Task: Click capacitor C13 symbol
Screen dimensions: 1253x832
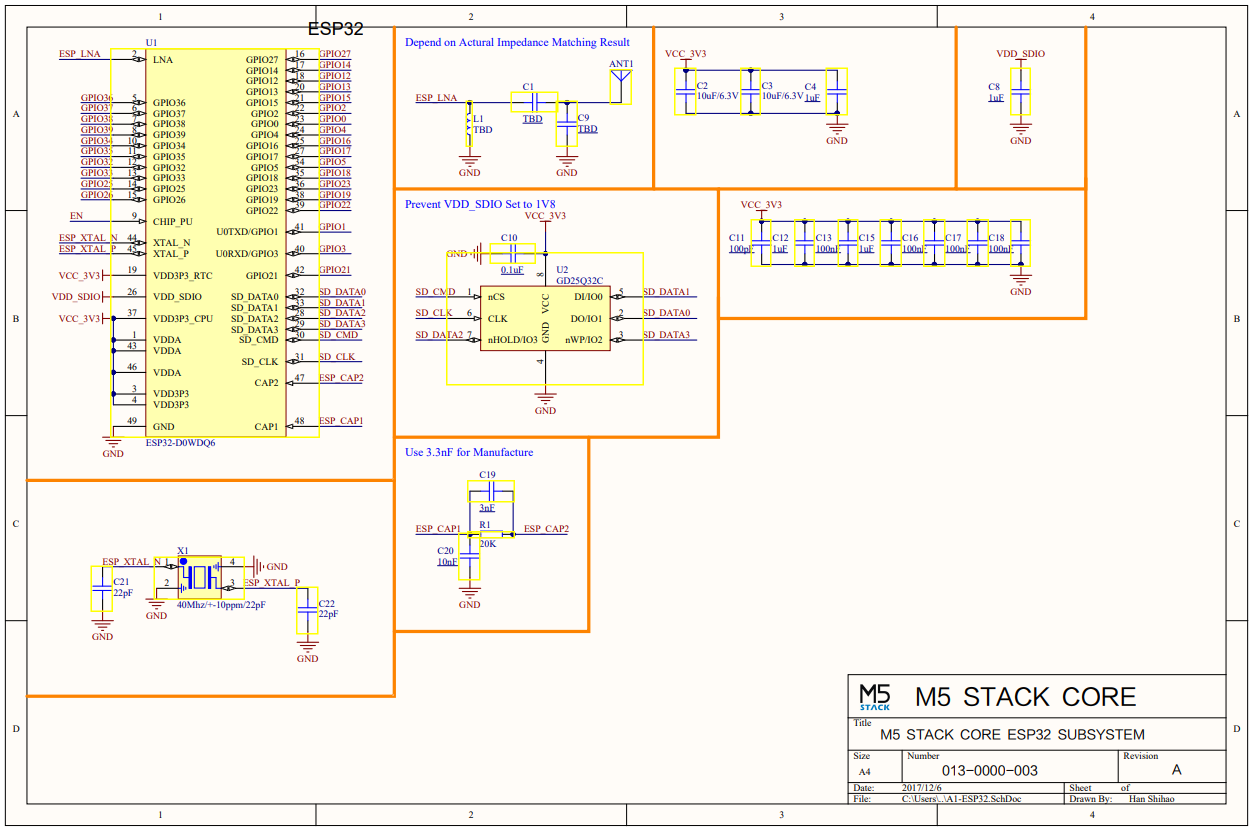Action: coord(847,243)
